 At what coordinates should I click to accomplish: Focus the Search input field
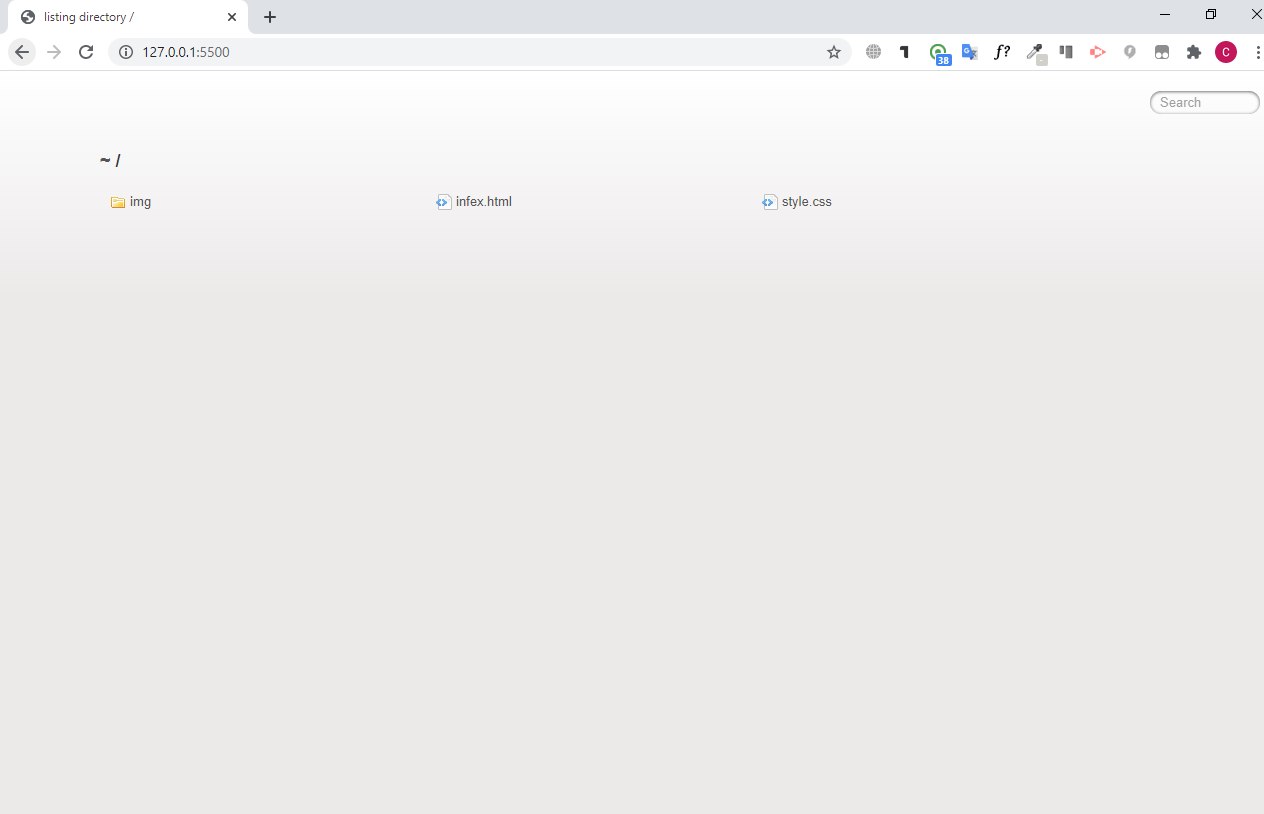coord(1205,102)
